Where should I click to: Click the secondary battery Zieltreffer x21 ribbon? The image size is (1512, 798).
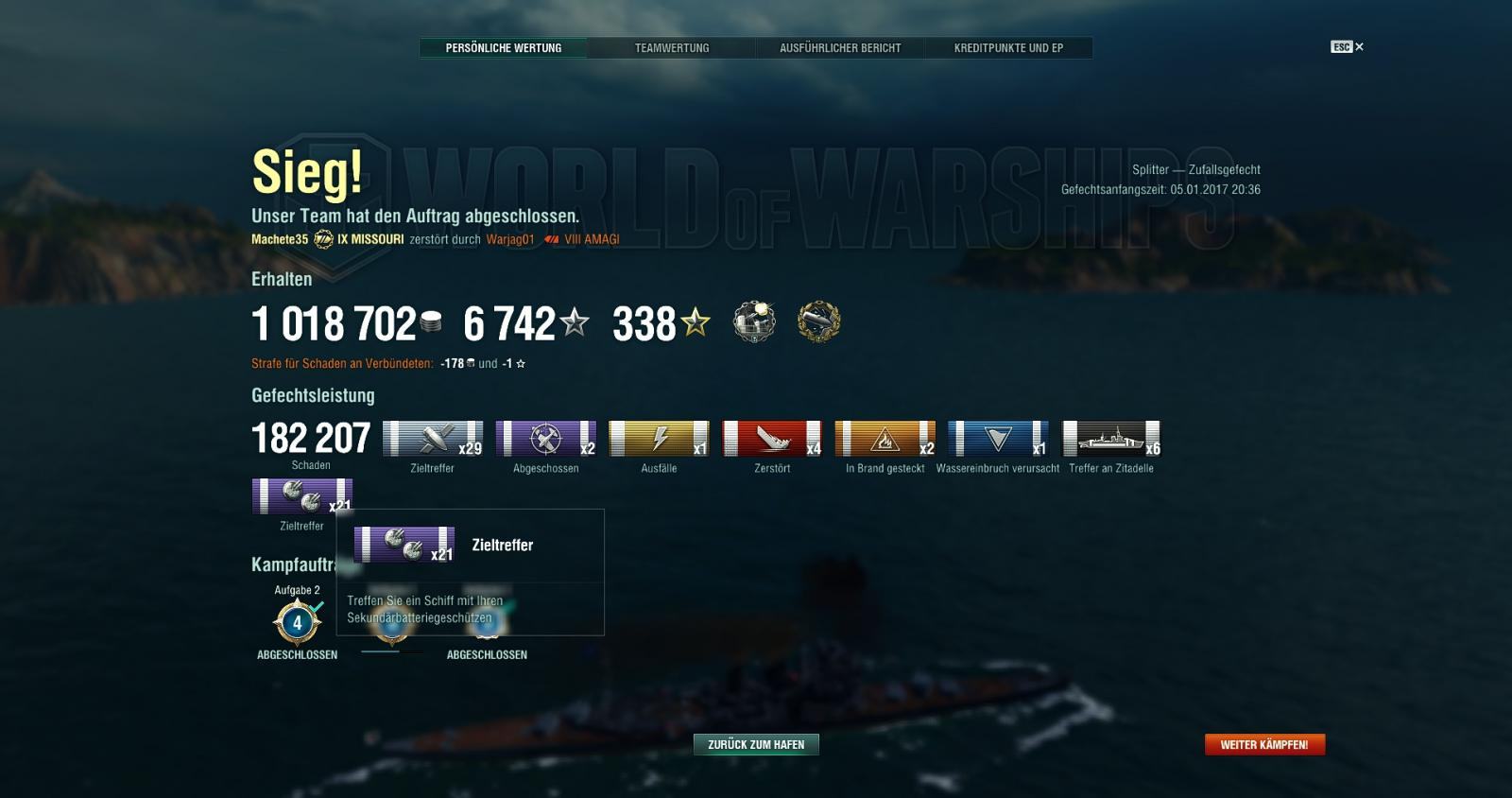click(x=301, y=496)
